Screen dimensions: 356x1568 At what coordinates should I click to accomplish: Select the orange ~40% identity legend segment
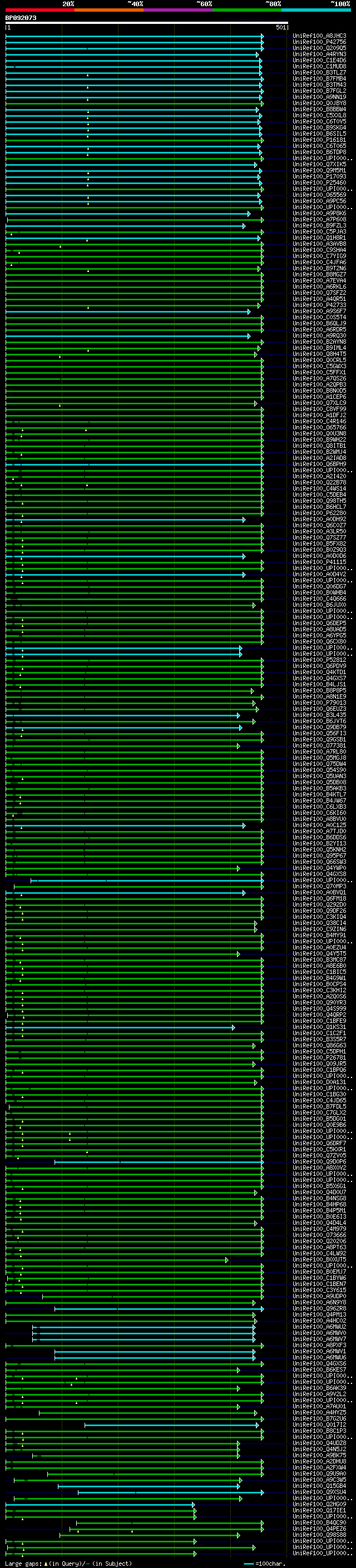[109, 10]
